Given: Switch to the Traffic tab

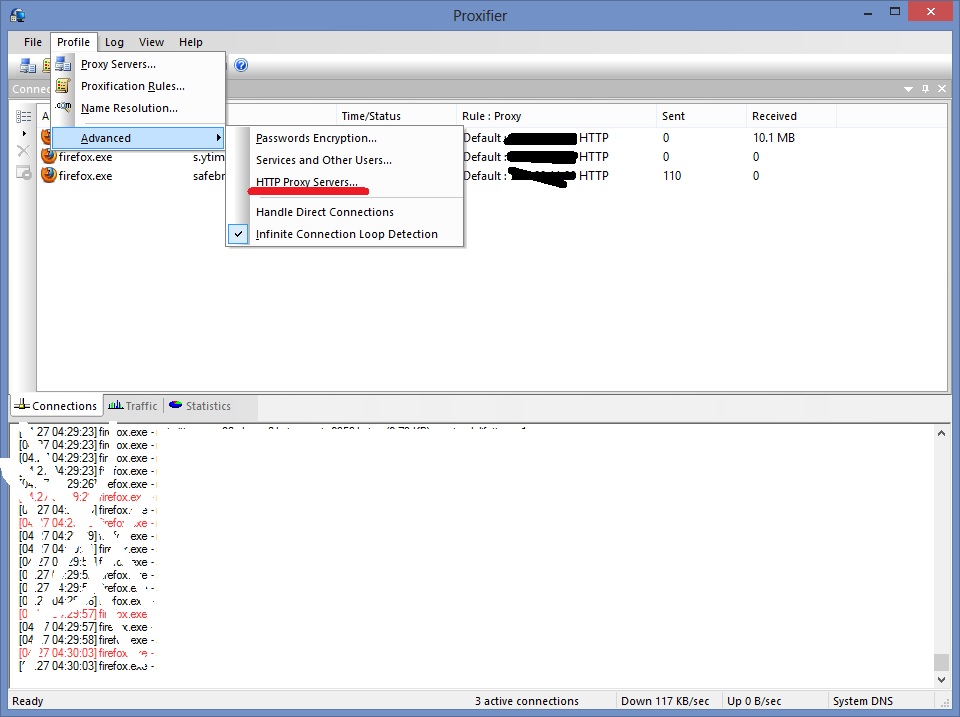Looking at the screenshot, I should point(133,406).
